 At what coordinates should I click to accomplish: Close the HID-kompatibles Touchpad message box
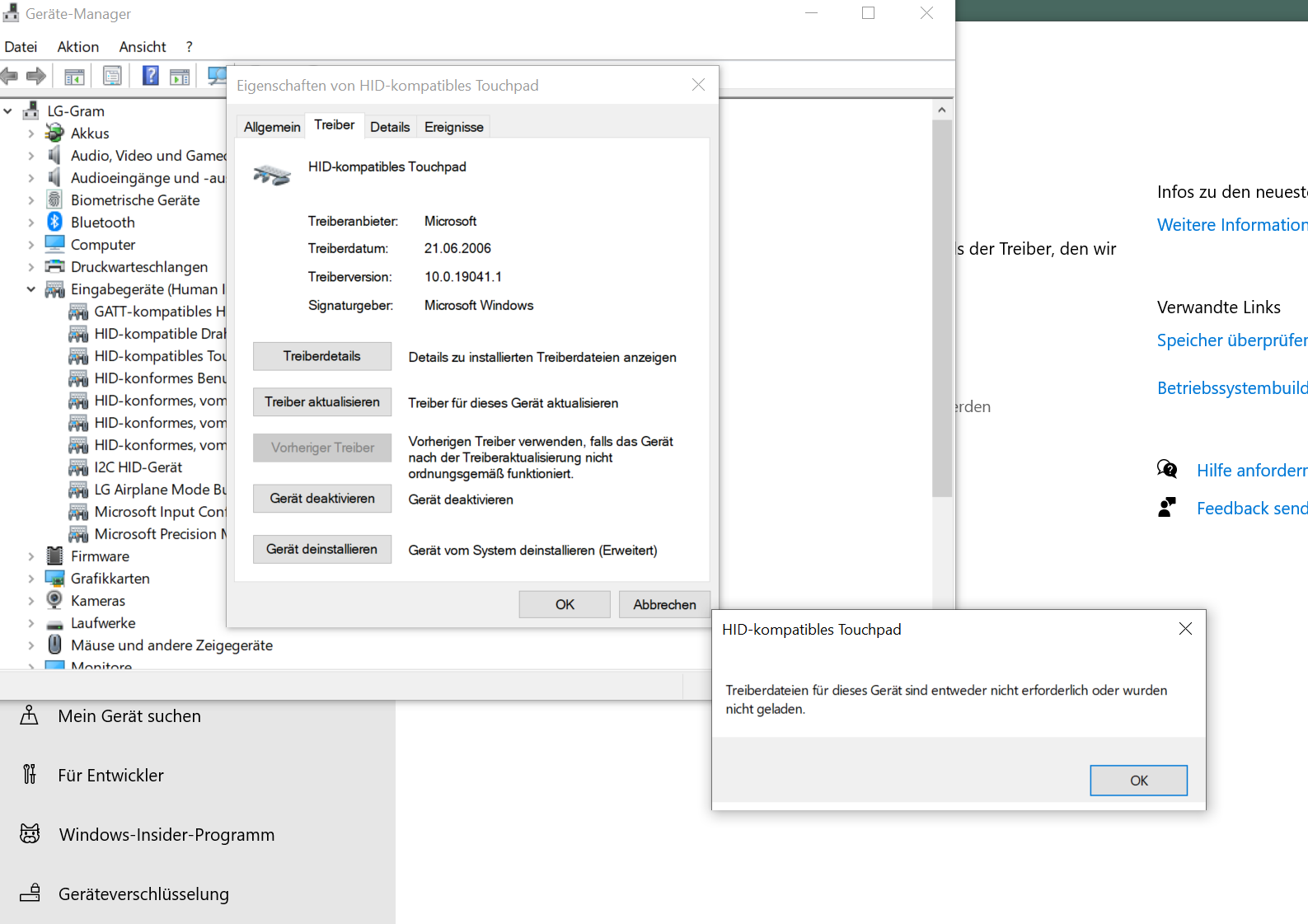1185,629
